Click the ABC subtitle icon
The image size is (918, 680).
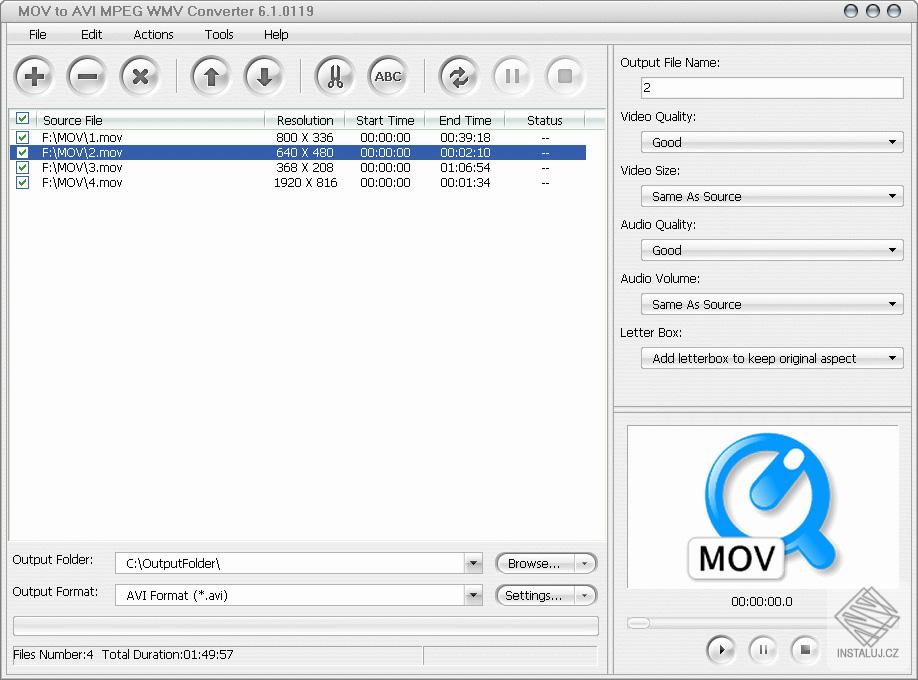pos(387,75)
